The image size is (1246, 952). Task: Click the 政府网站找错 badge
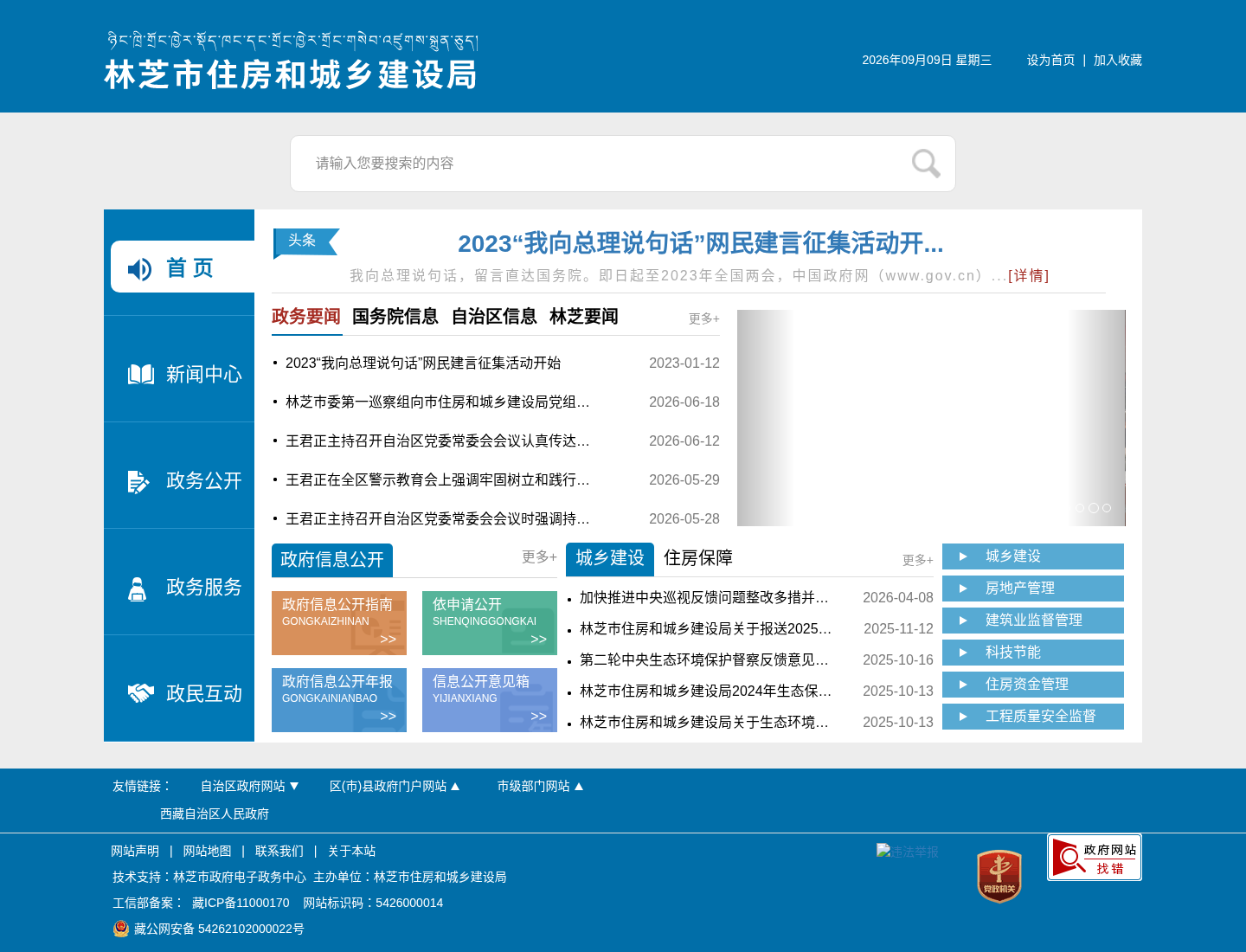(x=1095, y=858)
